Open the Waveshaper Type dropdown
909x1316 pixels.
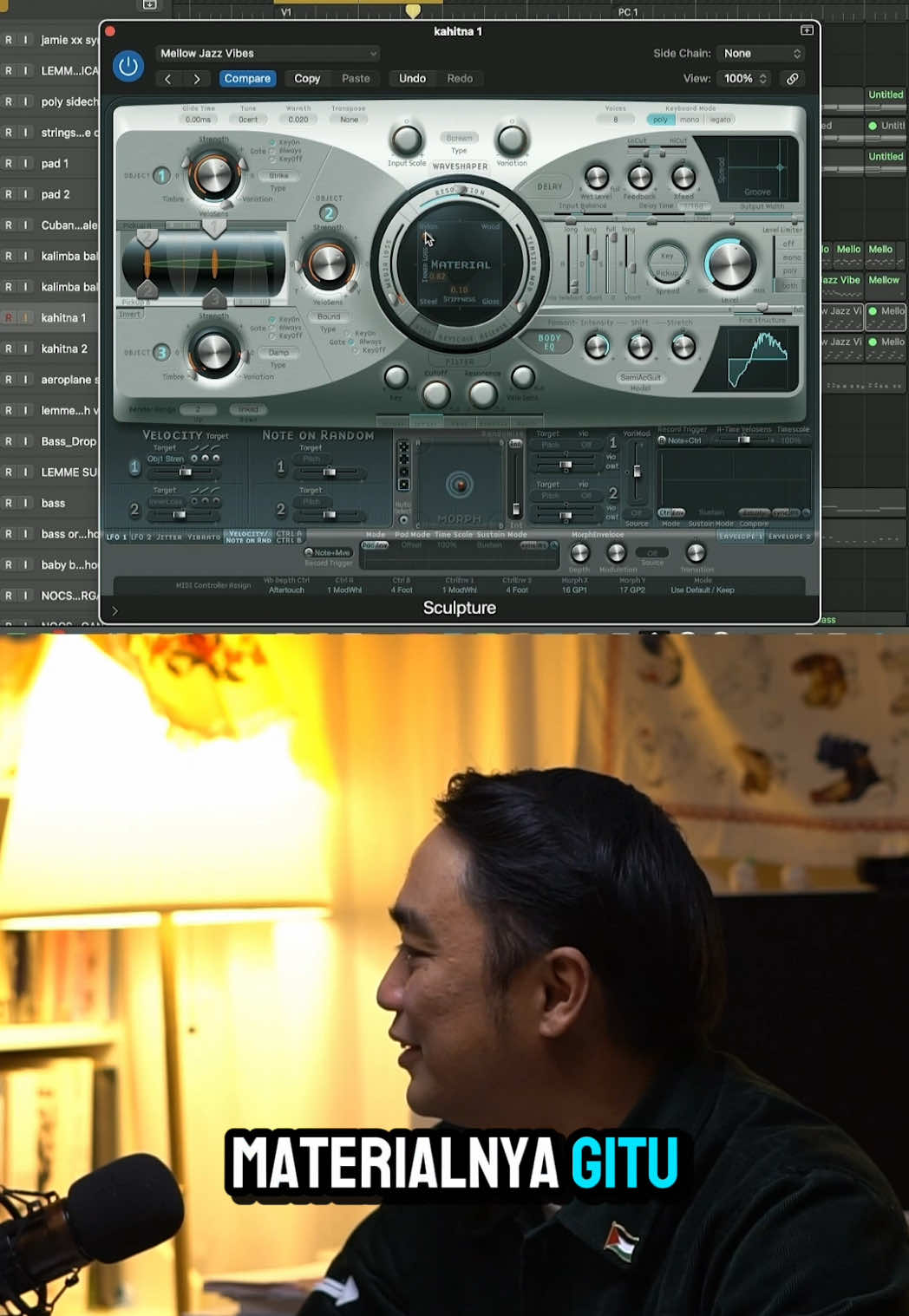click(x=459, y=139)
